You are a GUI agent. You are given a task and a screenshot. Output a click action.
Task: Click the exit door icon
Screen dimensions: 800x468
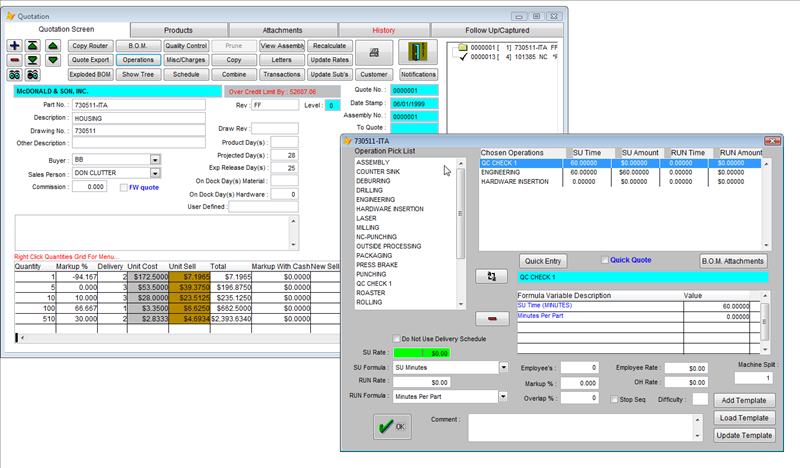(x=418, y=52)
